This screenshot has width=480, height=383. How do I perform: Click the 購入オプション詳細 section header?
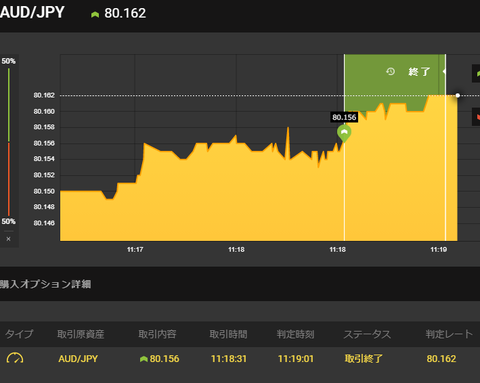[46, 284]
